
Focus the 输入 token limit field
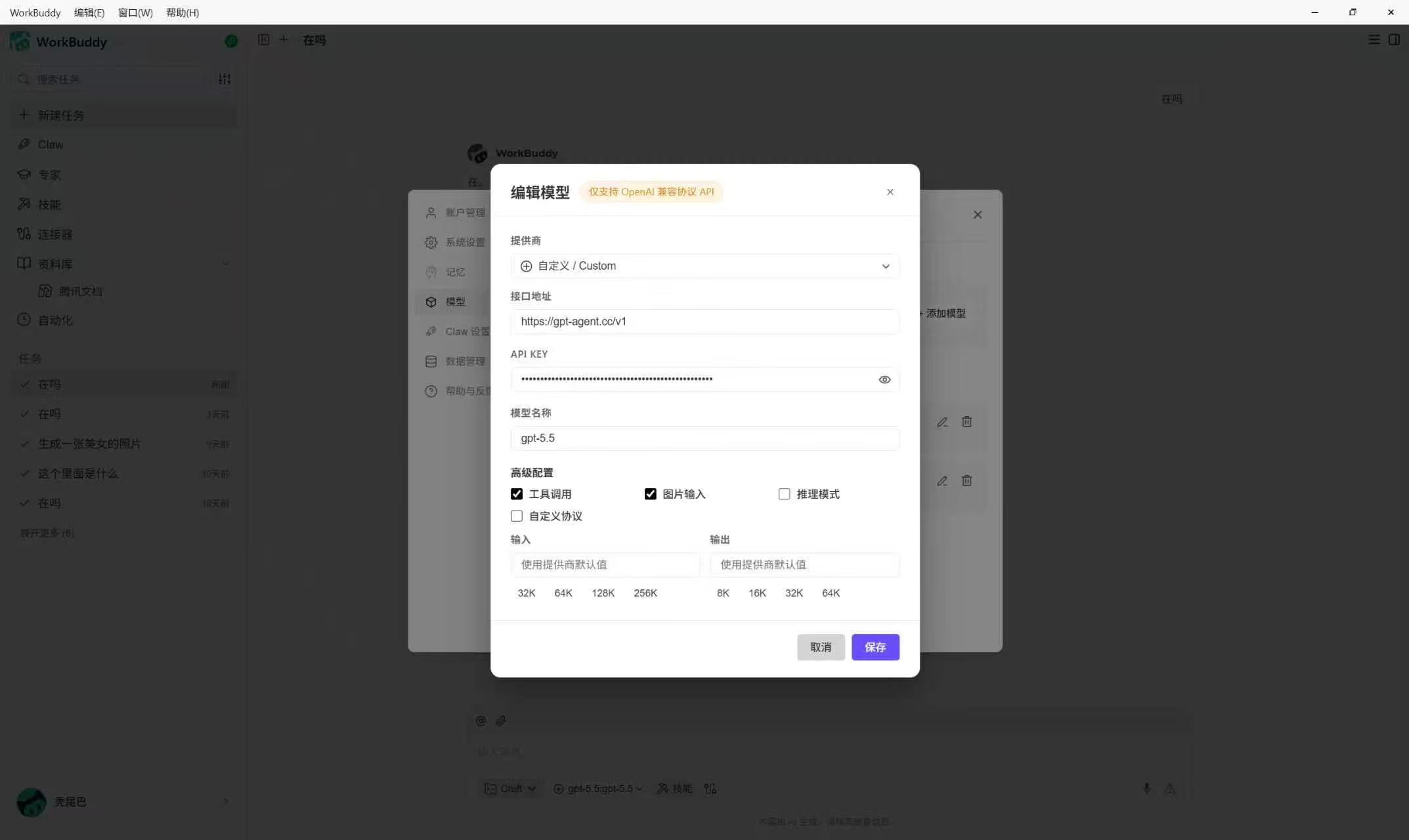pos(605,565)
